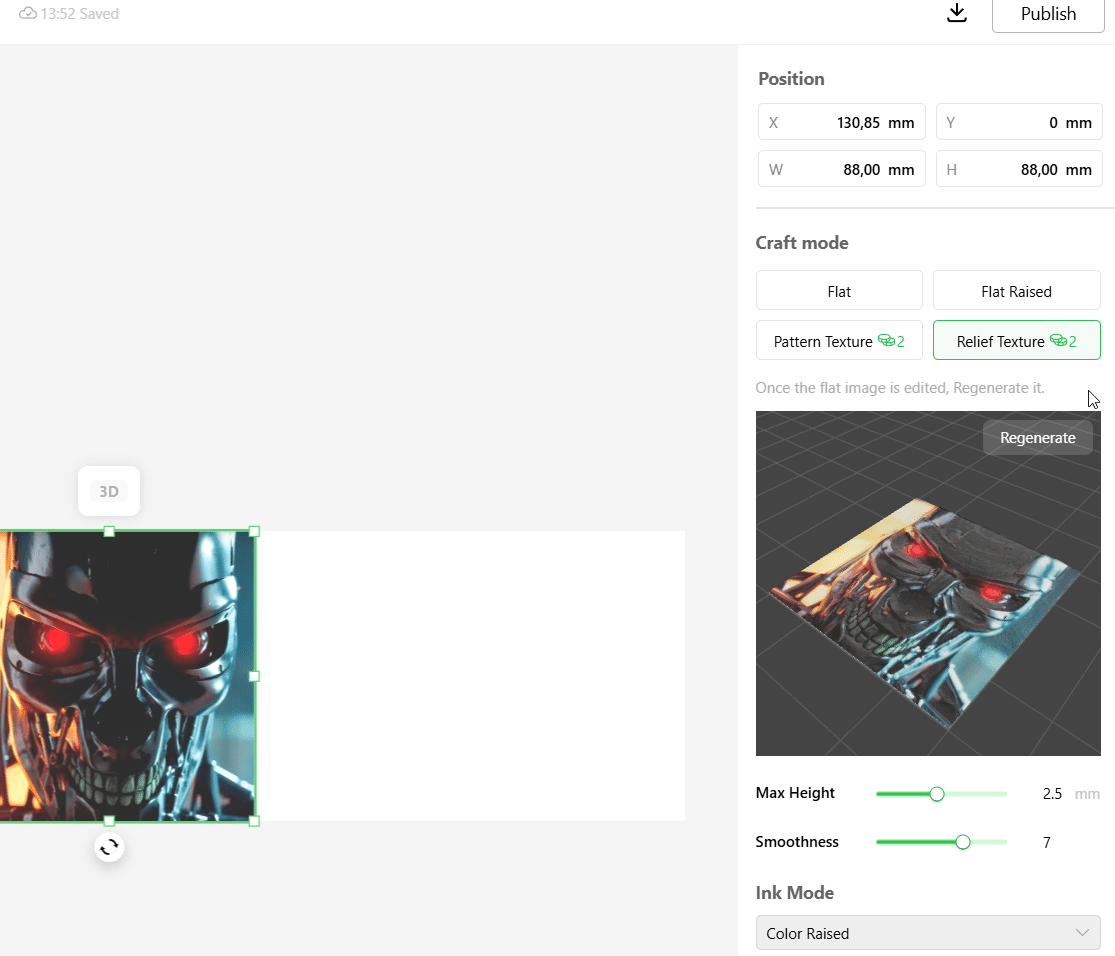Click the bottom-right resize handle of image
Image resolution: width=1115 pixels, height=956 pixels.
255,821
